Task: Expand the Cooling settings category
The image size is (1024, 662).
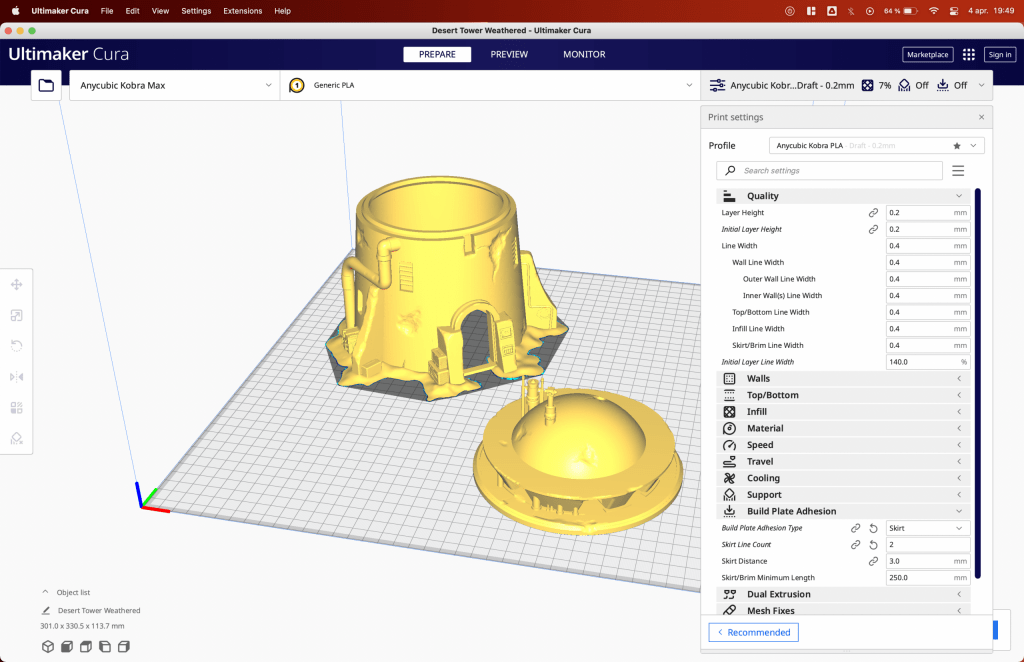Action: (842, 479)
